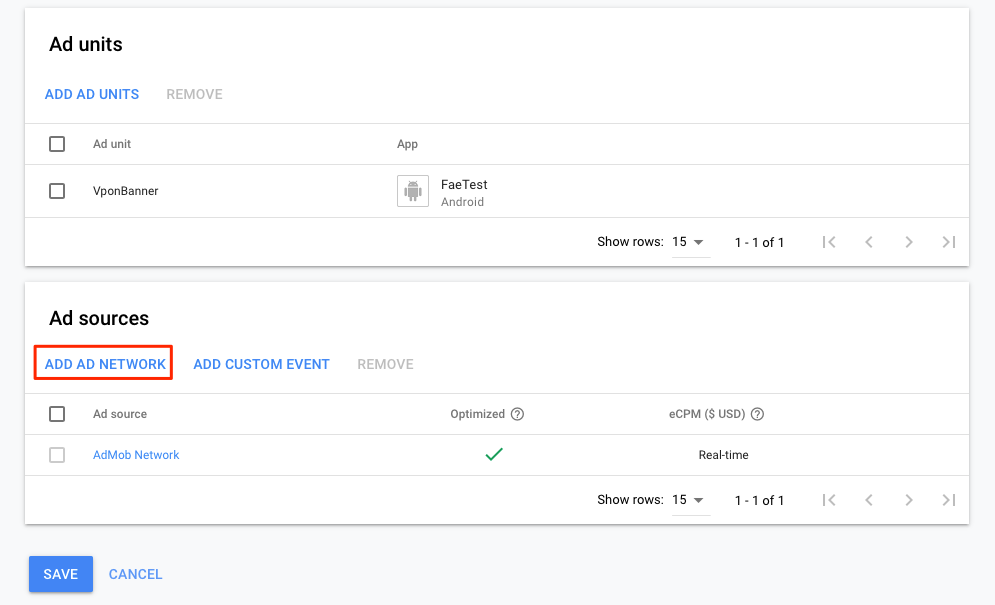
Task: Click the VponBanner ad unit name
Action: (126, 191)
